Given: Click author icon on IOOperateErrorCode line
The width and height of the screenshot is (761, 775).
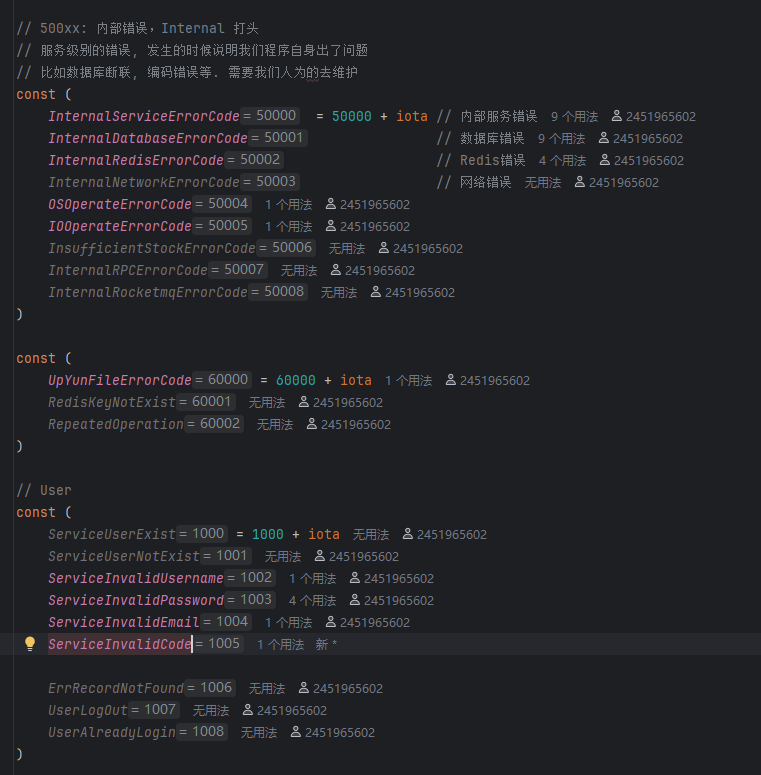Looking at the screenshot, I should (x=331, y=226).
